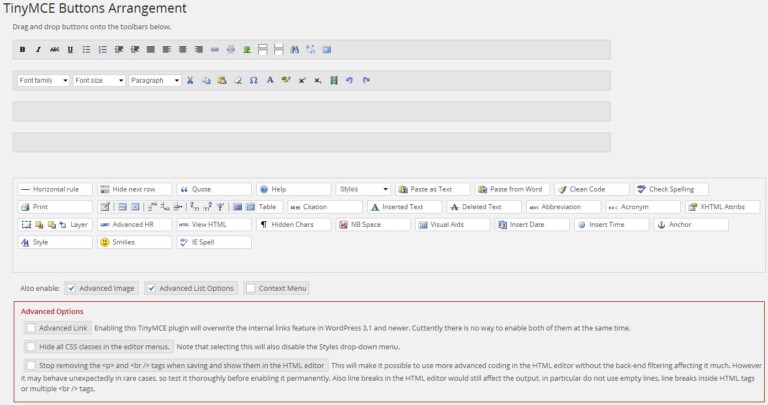
Task: Select the Horizontal rule button
Action: pyautogui.click(x=55, y=189)
